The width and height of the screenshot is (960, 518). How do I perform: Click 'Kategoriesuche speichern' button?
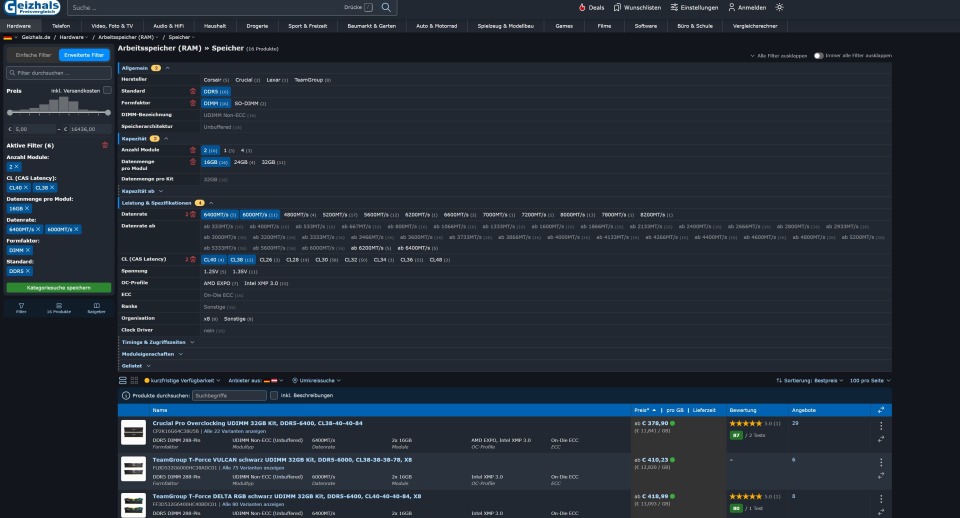pos(58,287)
